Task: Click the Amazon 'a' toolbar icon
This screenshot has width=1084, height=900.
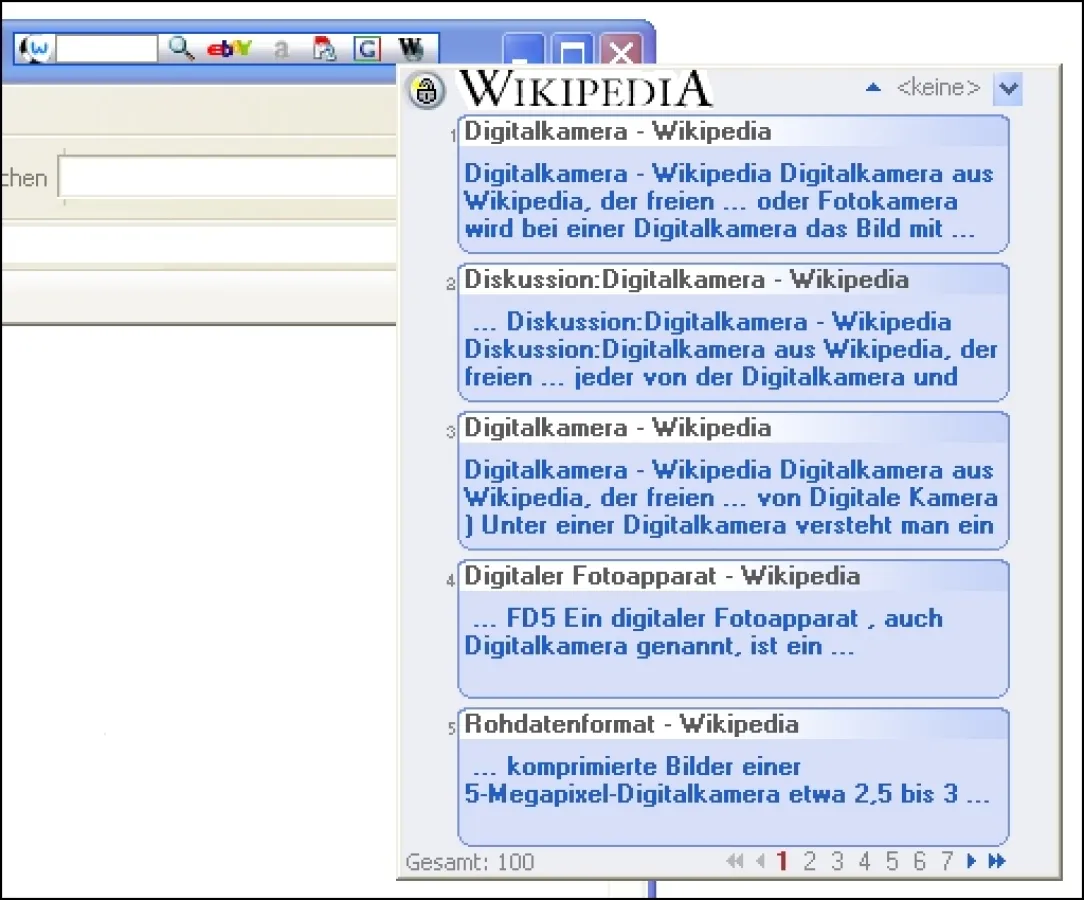Action: tap(281, 48)
